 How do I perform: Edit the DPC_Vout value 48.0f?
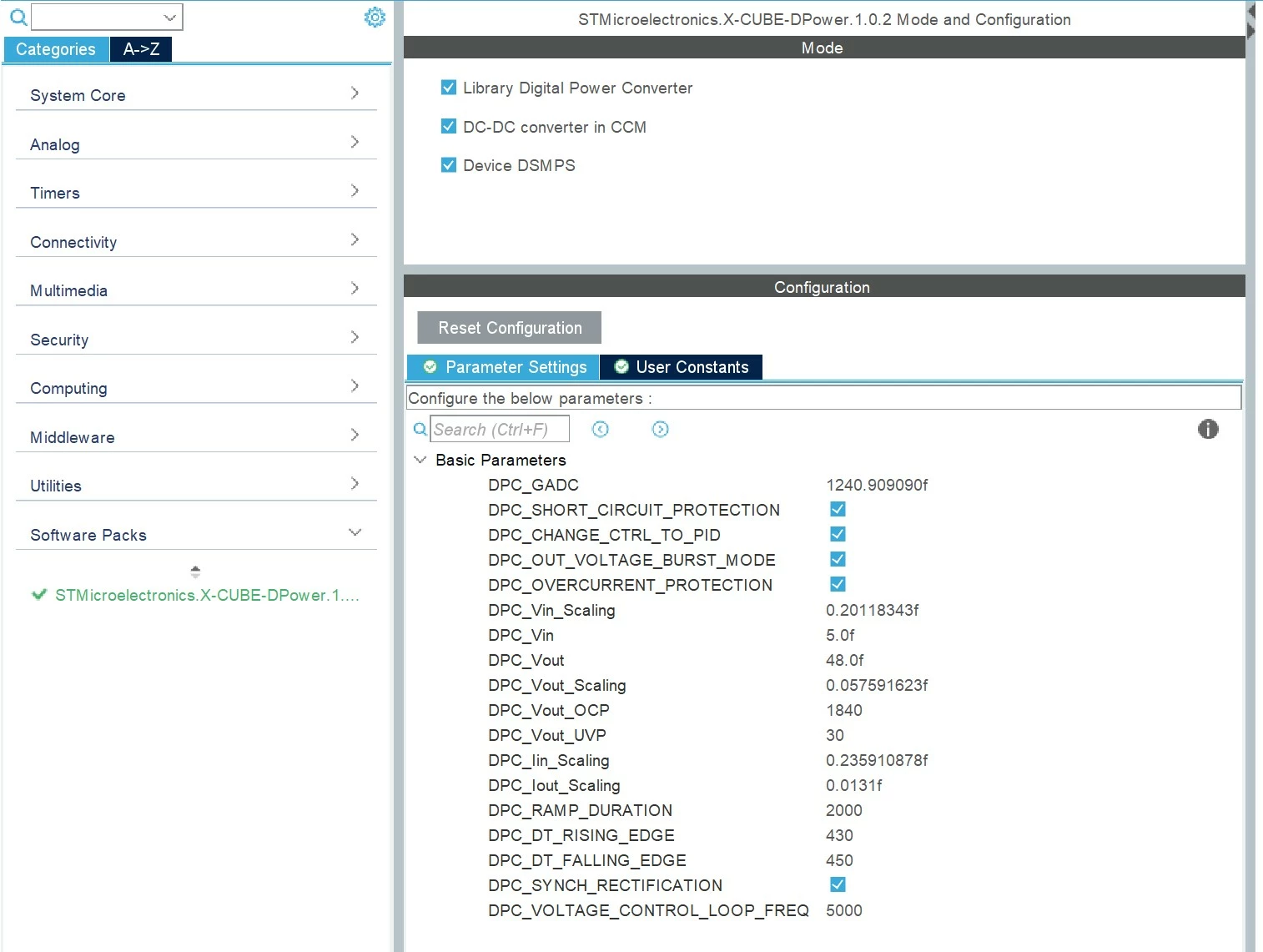844,660
